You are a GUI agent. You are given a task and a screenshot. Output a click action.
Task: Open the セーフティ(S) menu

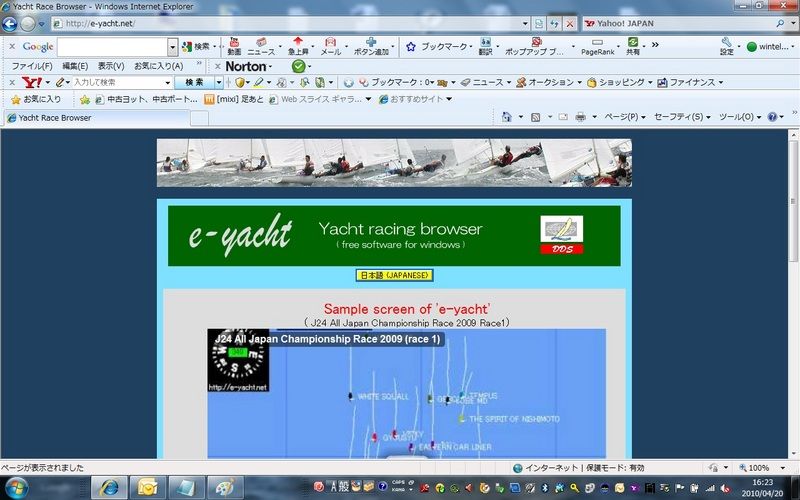(682, 117)
